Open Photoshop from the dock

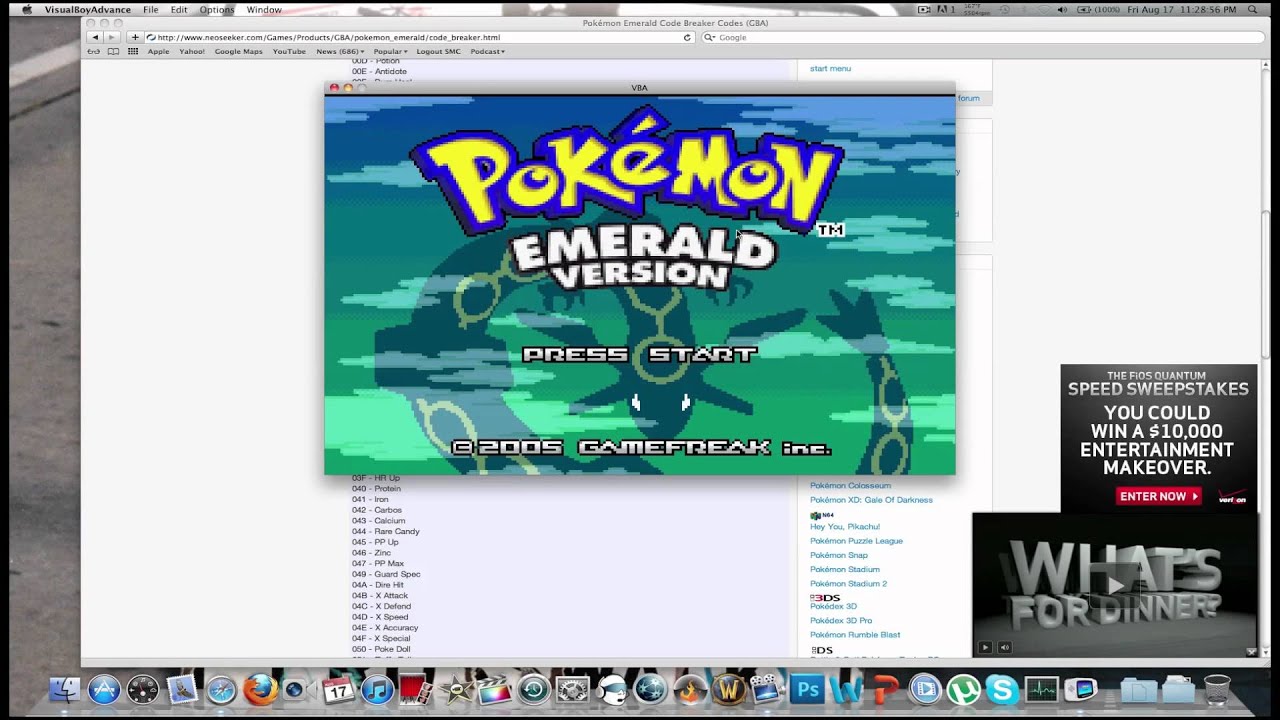tap(806, 689)
